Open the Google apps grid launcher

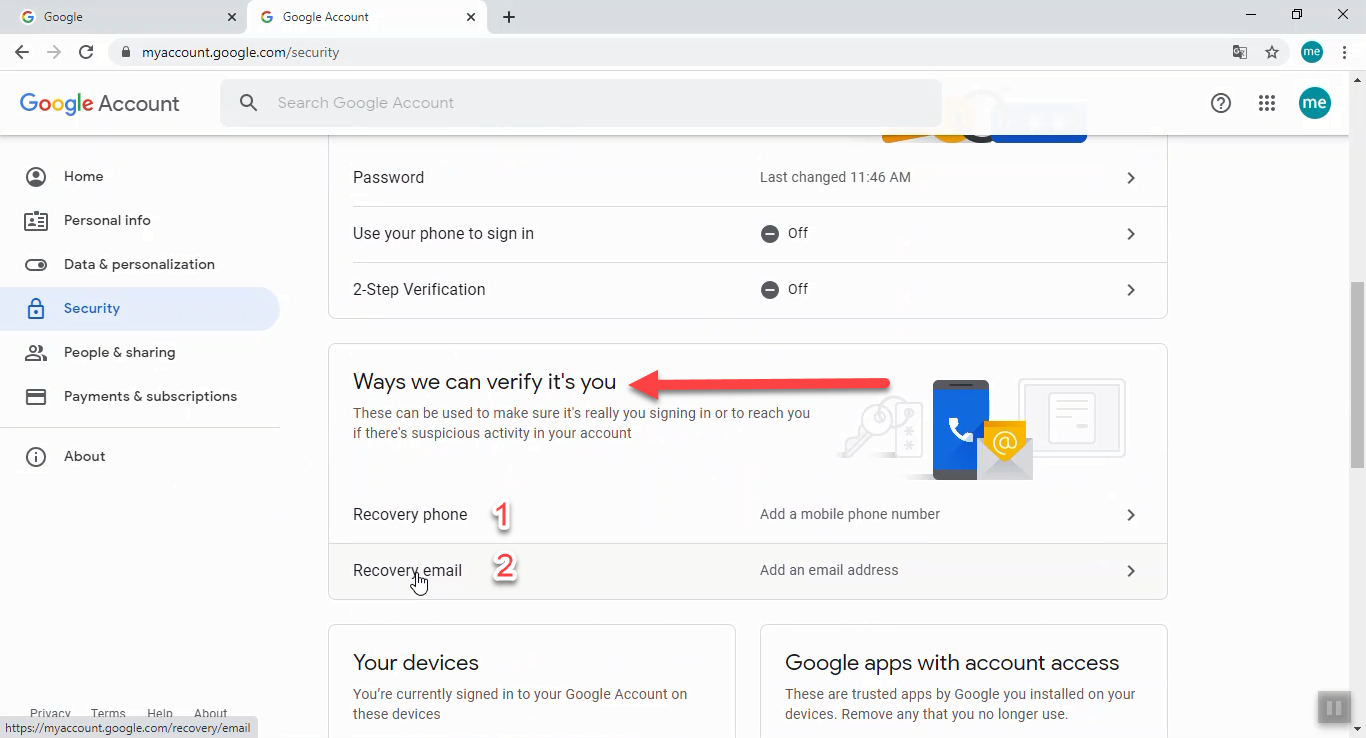click(1267, 102)
